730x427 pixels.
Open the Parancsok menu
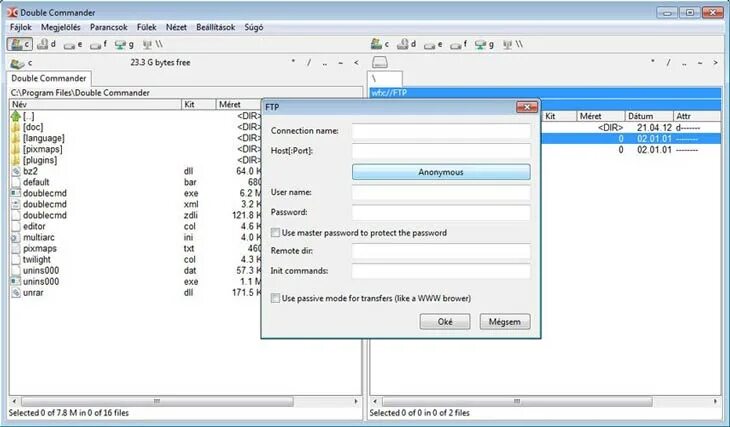click(x=108, y=27)
